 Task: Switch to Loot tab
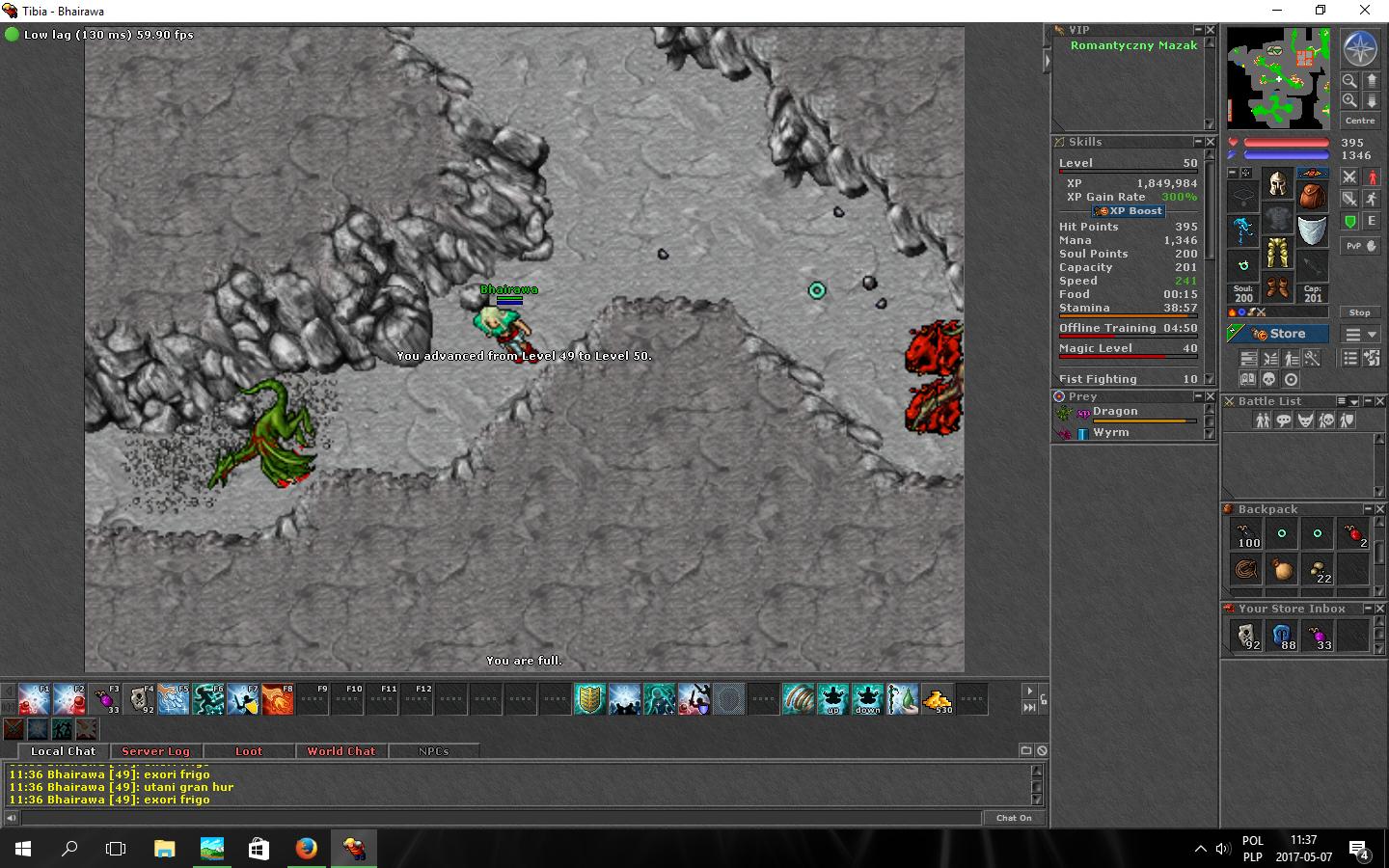tap(249, 751)
